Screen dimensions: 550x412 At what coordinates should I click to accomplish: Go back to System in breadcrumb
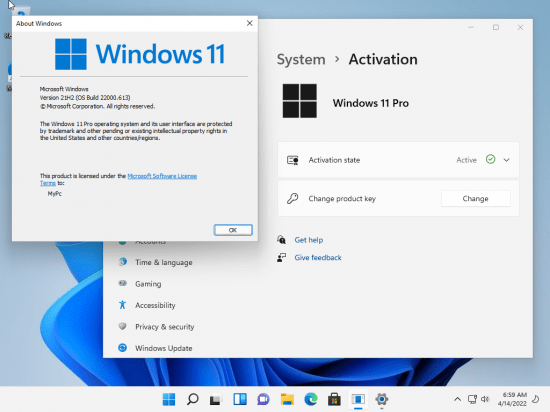point(301,60)
